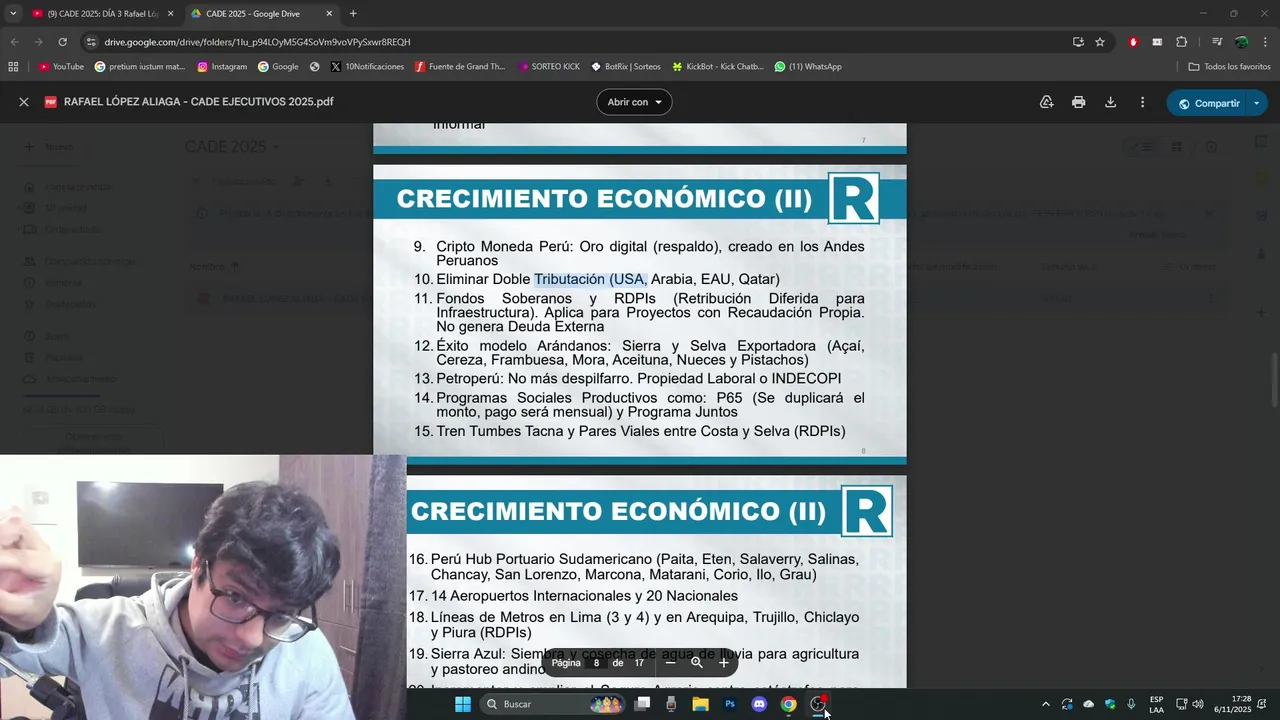Zoom out with the minus button

click(x=670, y=662)
